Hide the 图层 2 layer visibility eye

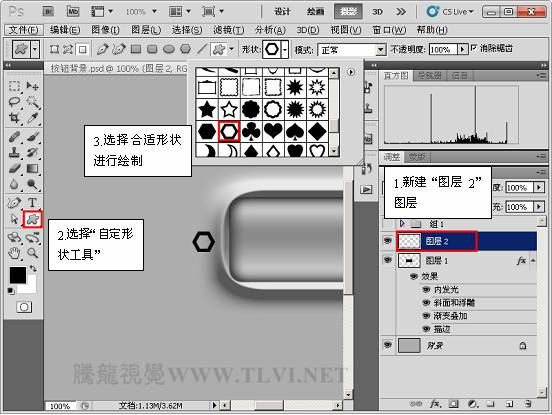click(x=388, y=241)
